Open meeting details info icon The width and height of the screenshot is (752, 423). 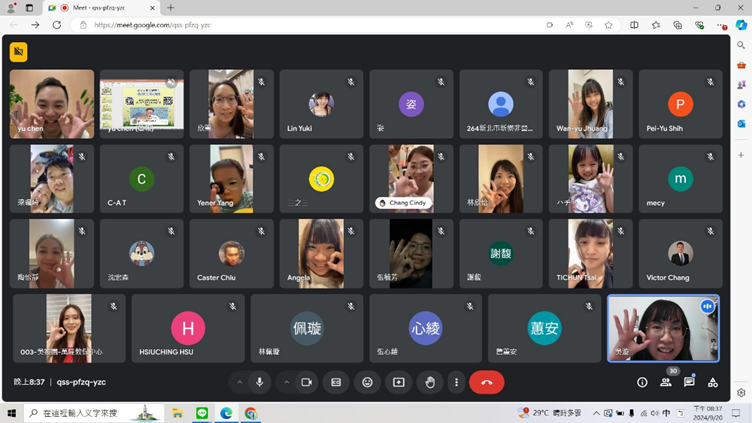(642, 382)
